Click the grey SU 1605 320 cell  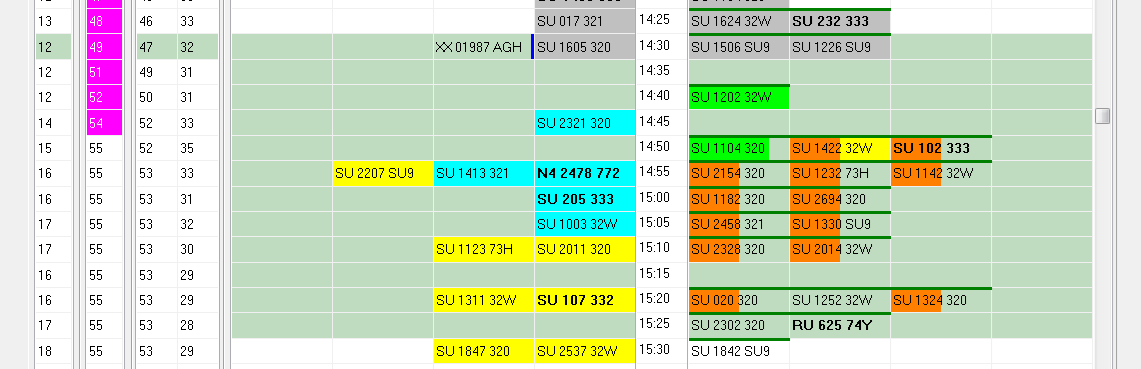[x=585, y=47]
